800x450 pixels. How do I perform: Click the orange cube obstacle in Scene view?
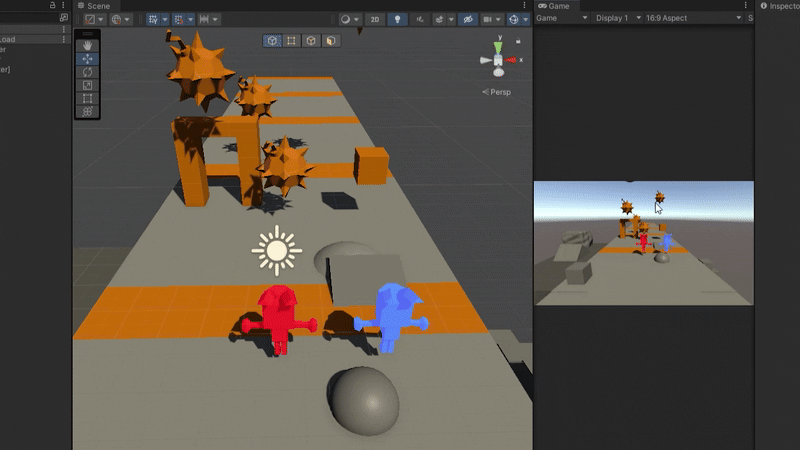371,165
